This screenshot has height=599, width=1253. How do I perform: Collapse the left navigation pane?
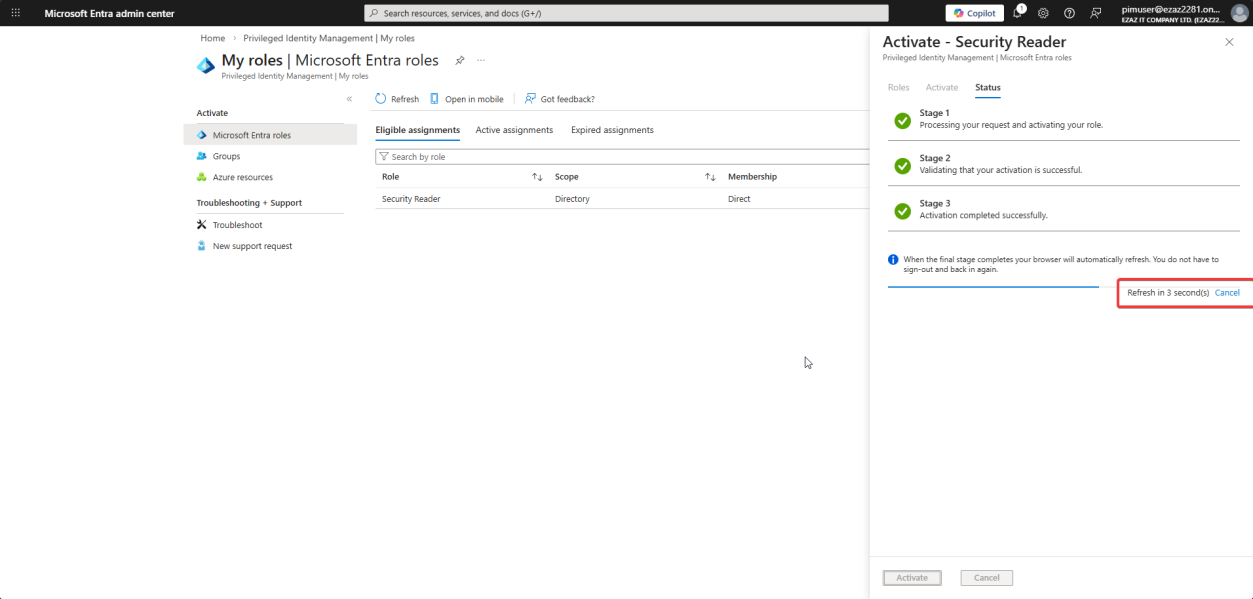[x=349, y=99]
